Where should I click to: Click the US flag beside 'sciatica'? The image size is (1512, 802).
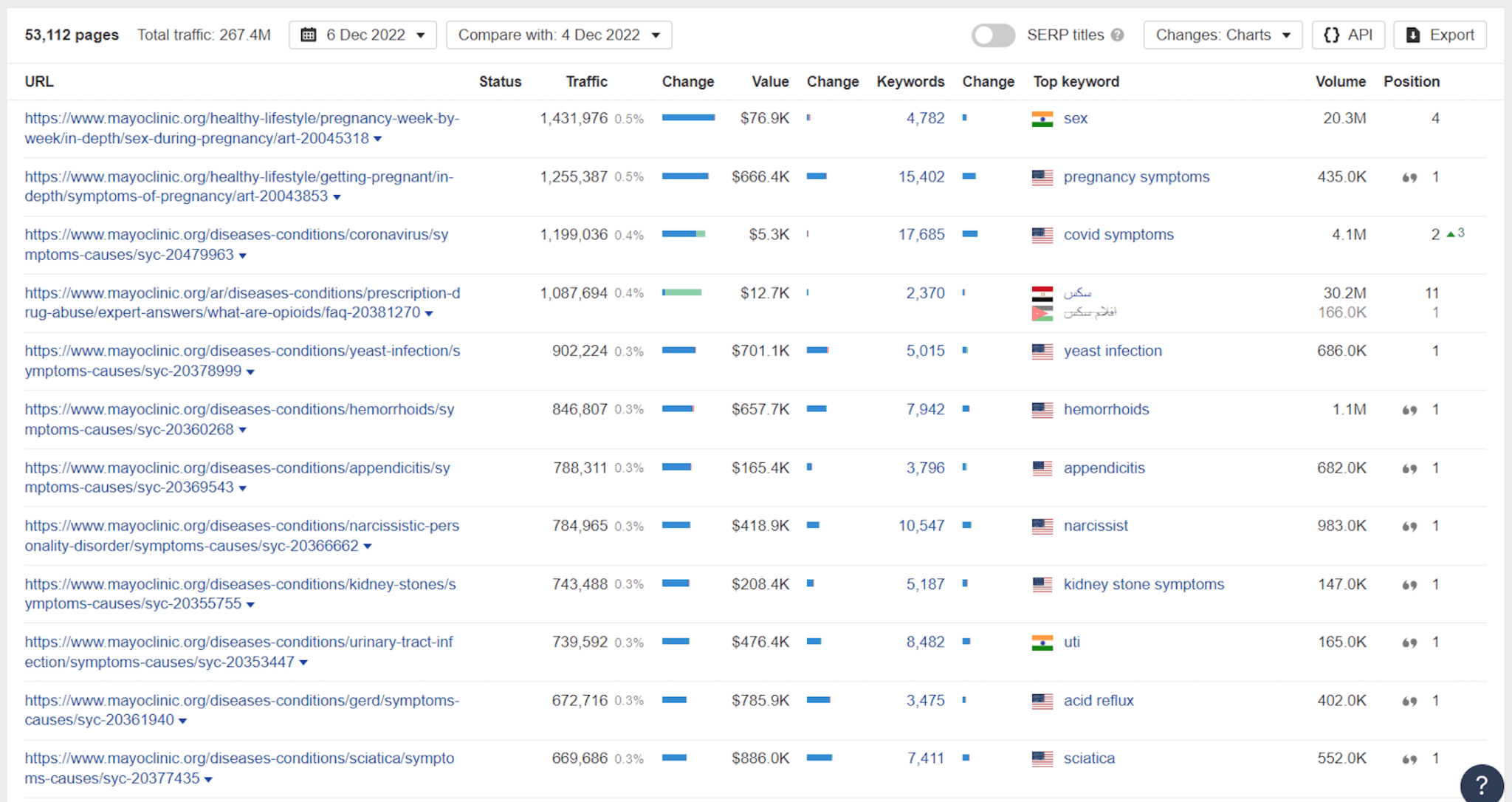[1042, 759]
